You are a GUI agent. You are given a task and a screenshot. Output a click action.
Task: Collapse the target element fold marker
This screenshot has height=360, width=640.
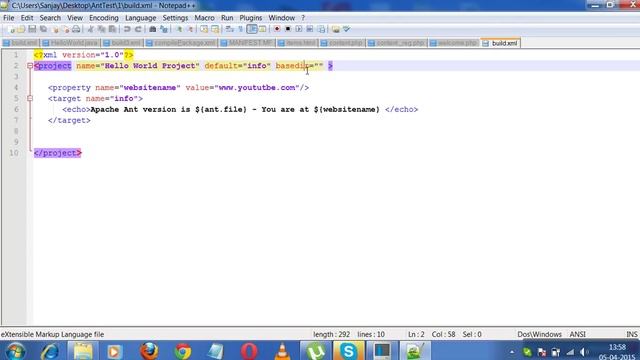click(x=30, y=98)
